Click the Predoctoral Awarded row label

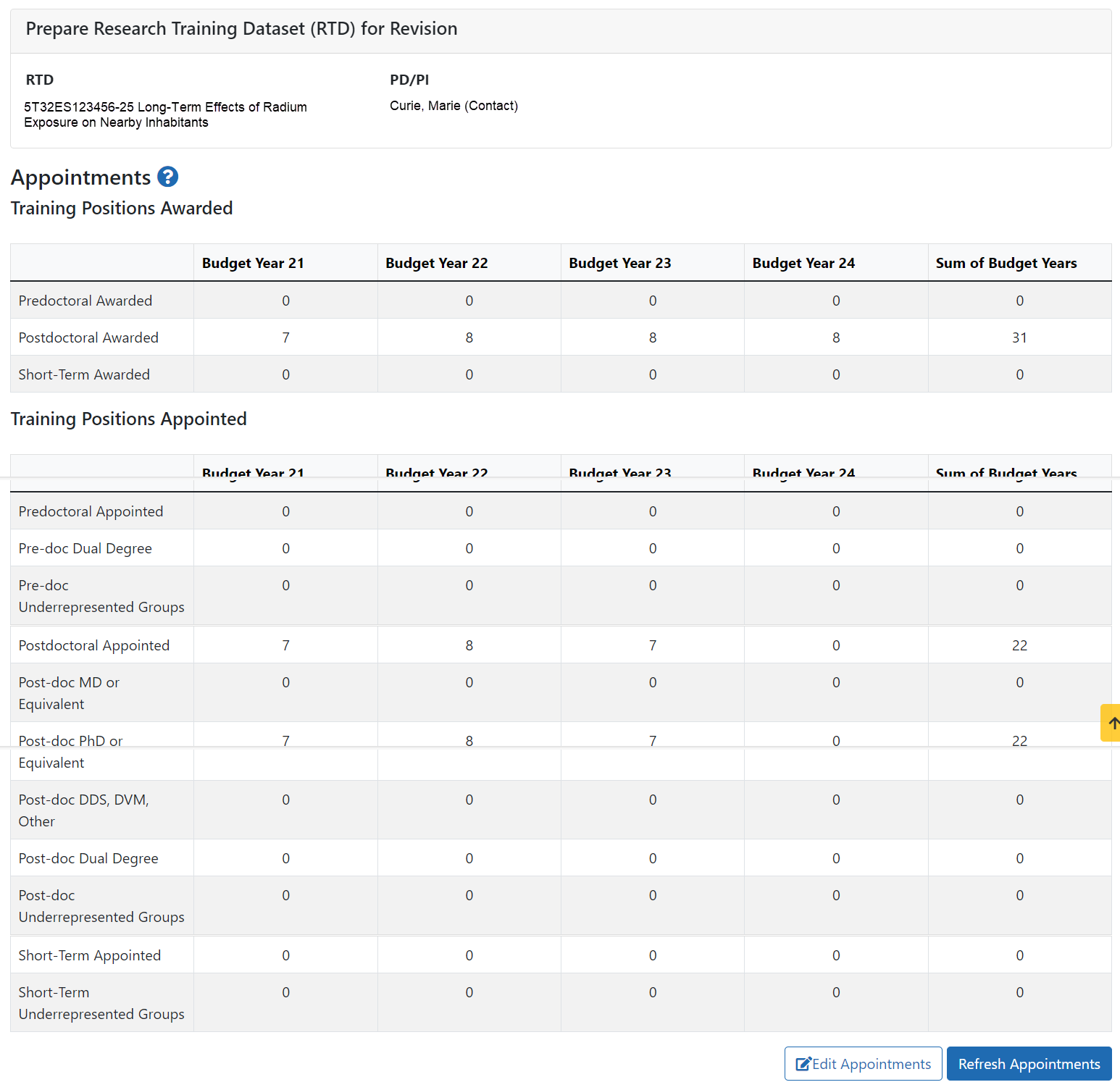pos(85,301)
